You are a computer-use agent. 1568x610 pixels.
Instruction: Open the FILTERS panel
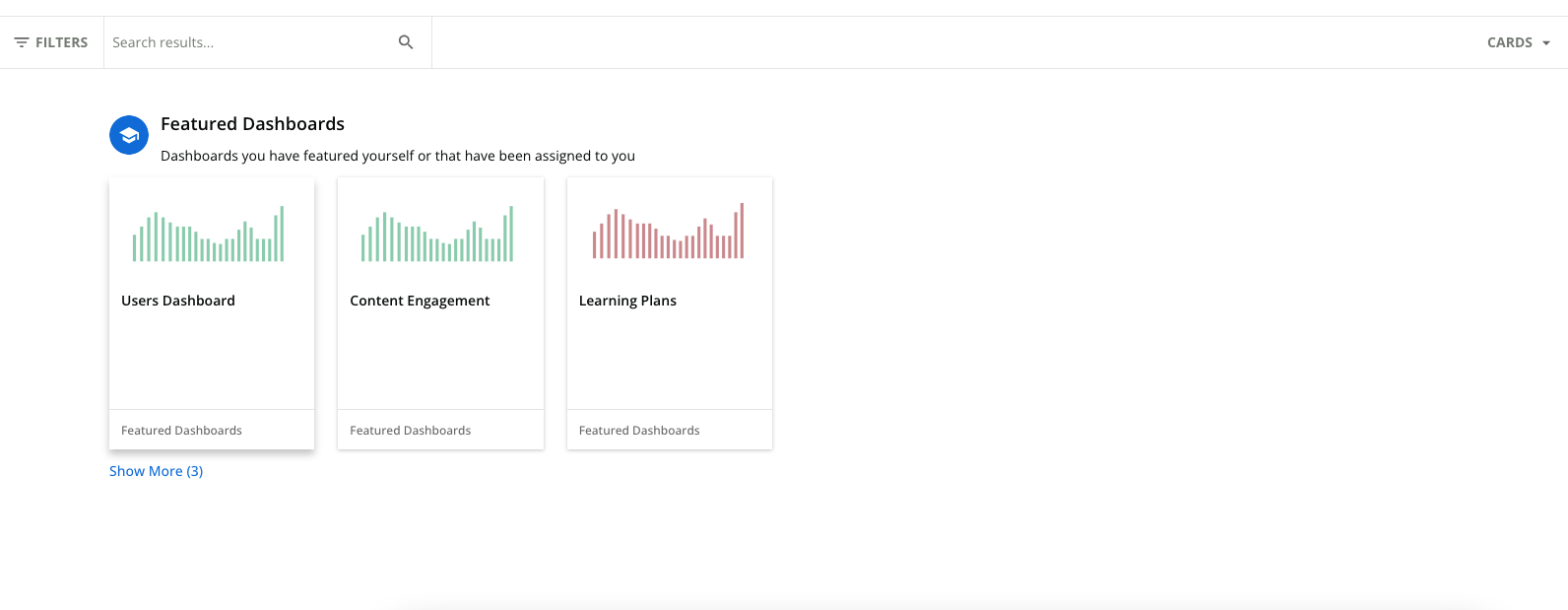coord(51,42)
